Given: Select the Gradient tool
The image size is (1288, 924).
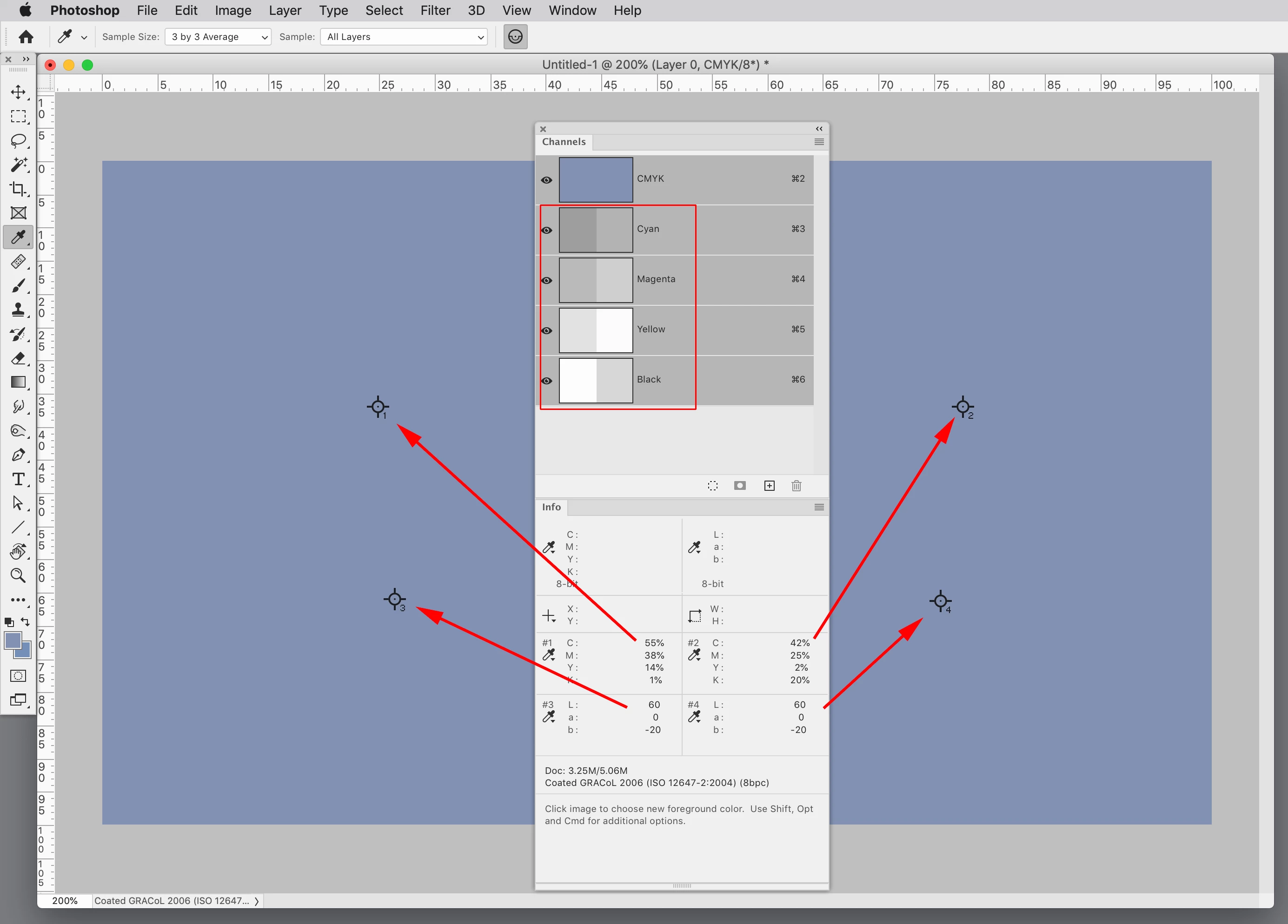Looking at the screenshot, I should click(x=18, y=382).
